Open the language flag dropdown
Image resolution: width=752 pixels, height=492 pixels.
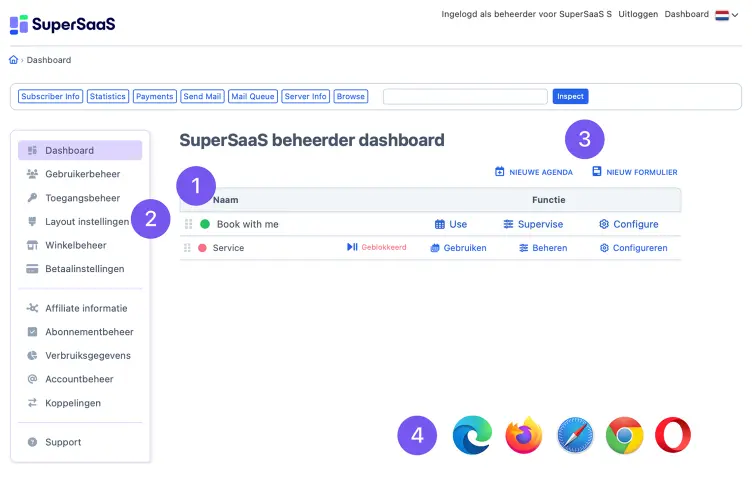tap(727, 15)
